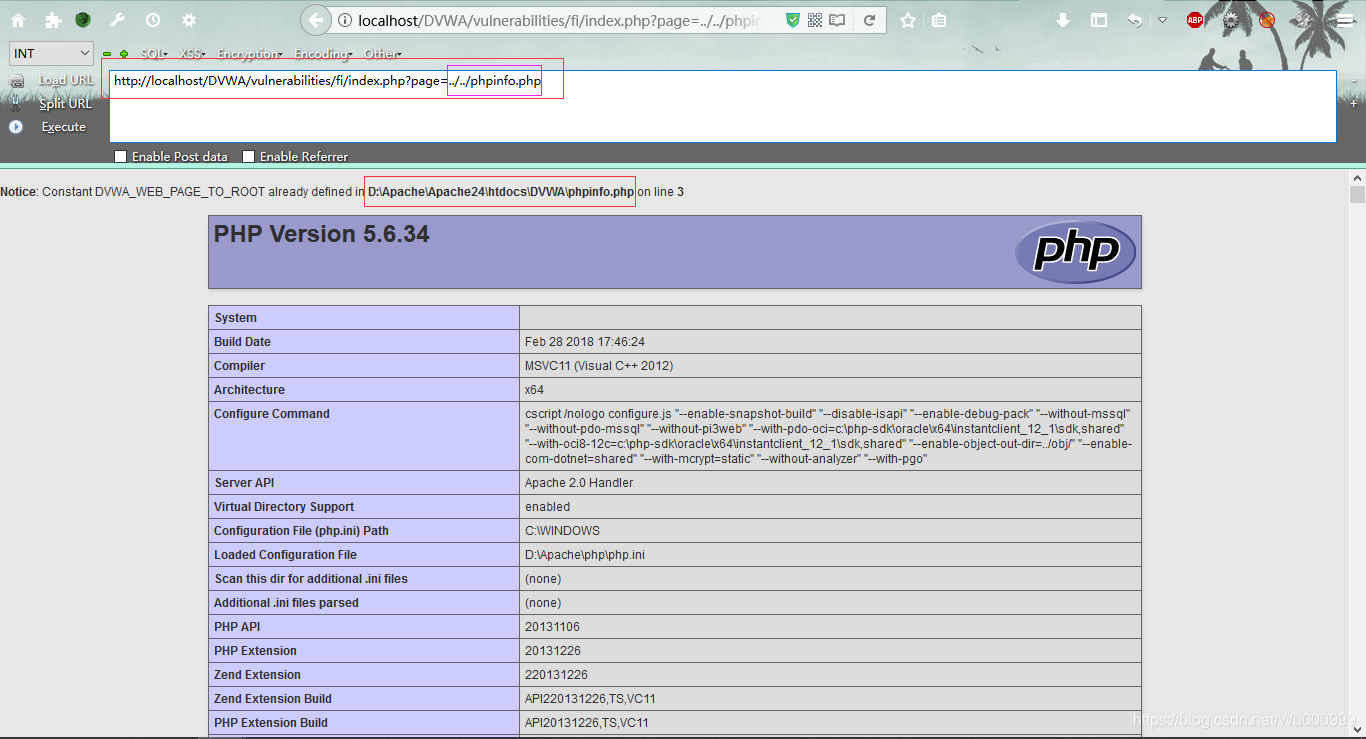Click the green minus HackBar icon
The height and width of the screenshot is (739, 1366).
[107, 54]
